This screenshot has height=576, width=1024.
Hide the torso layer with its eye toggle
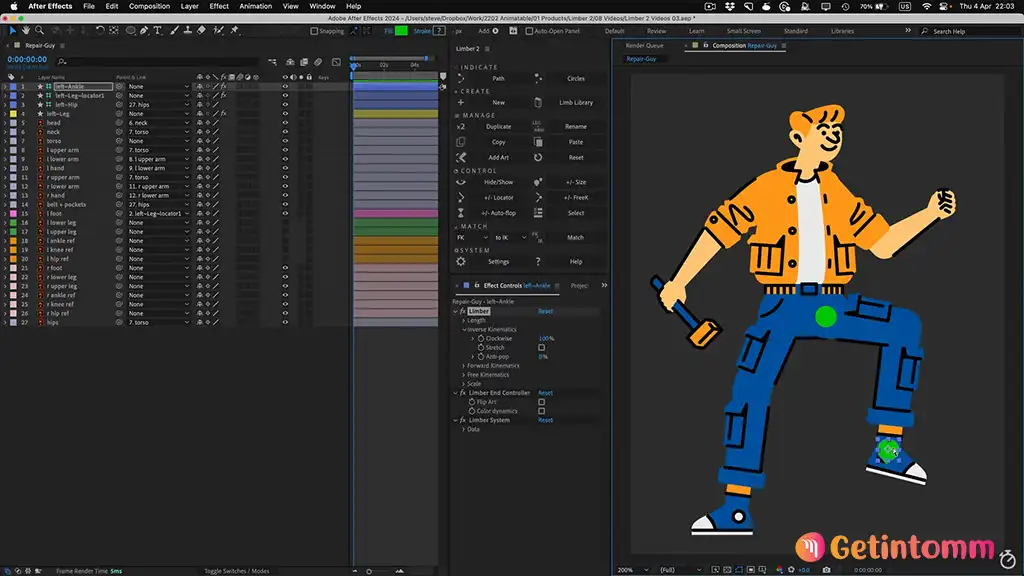285,141
